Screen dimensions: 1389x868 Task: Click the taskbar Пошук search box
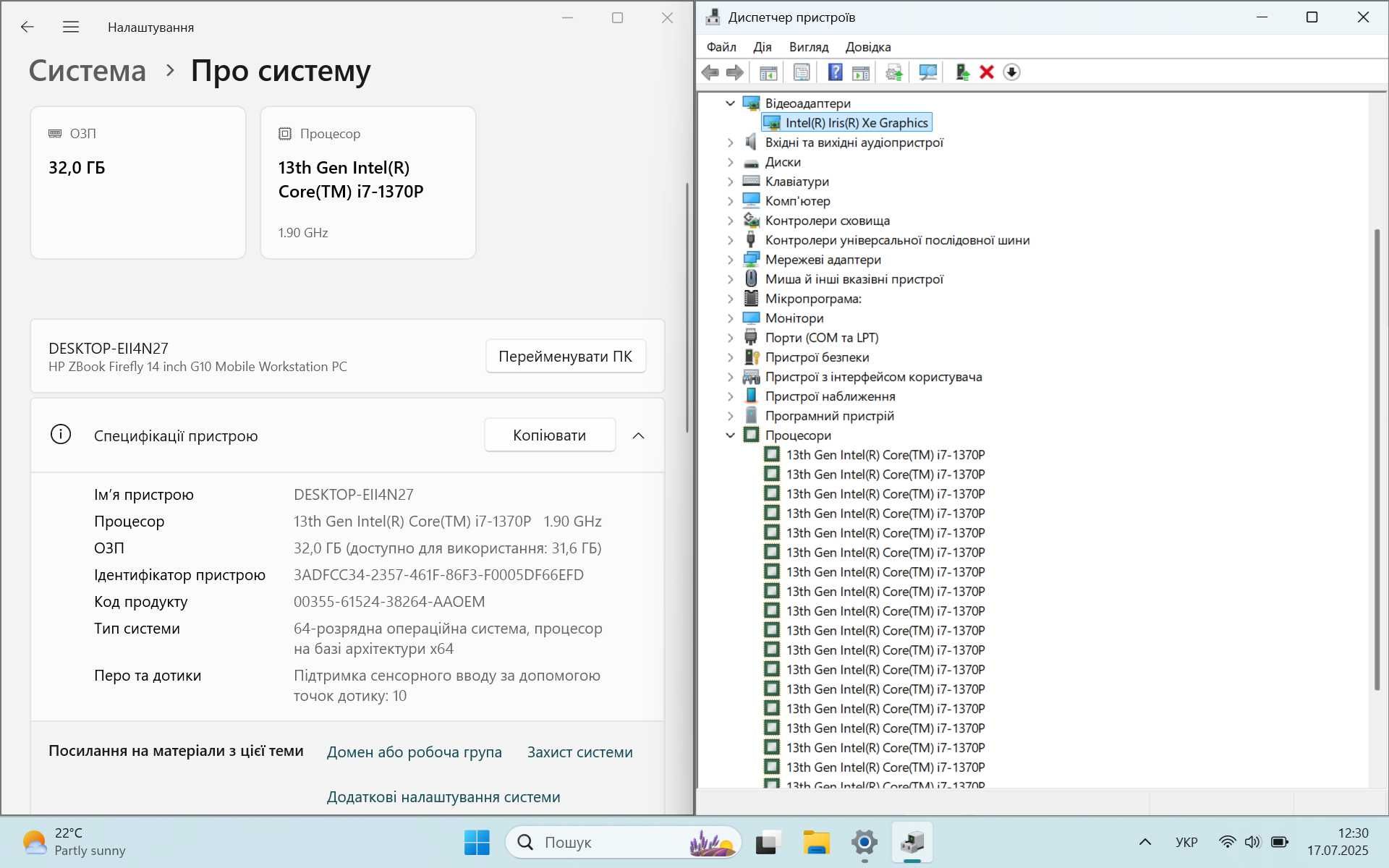(x=624, y=842)
